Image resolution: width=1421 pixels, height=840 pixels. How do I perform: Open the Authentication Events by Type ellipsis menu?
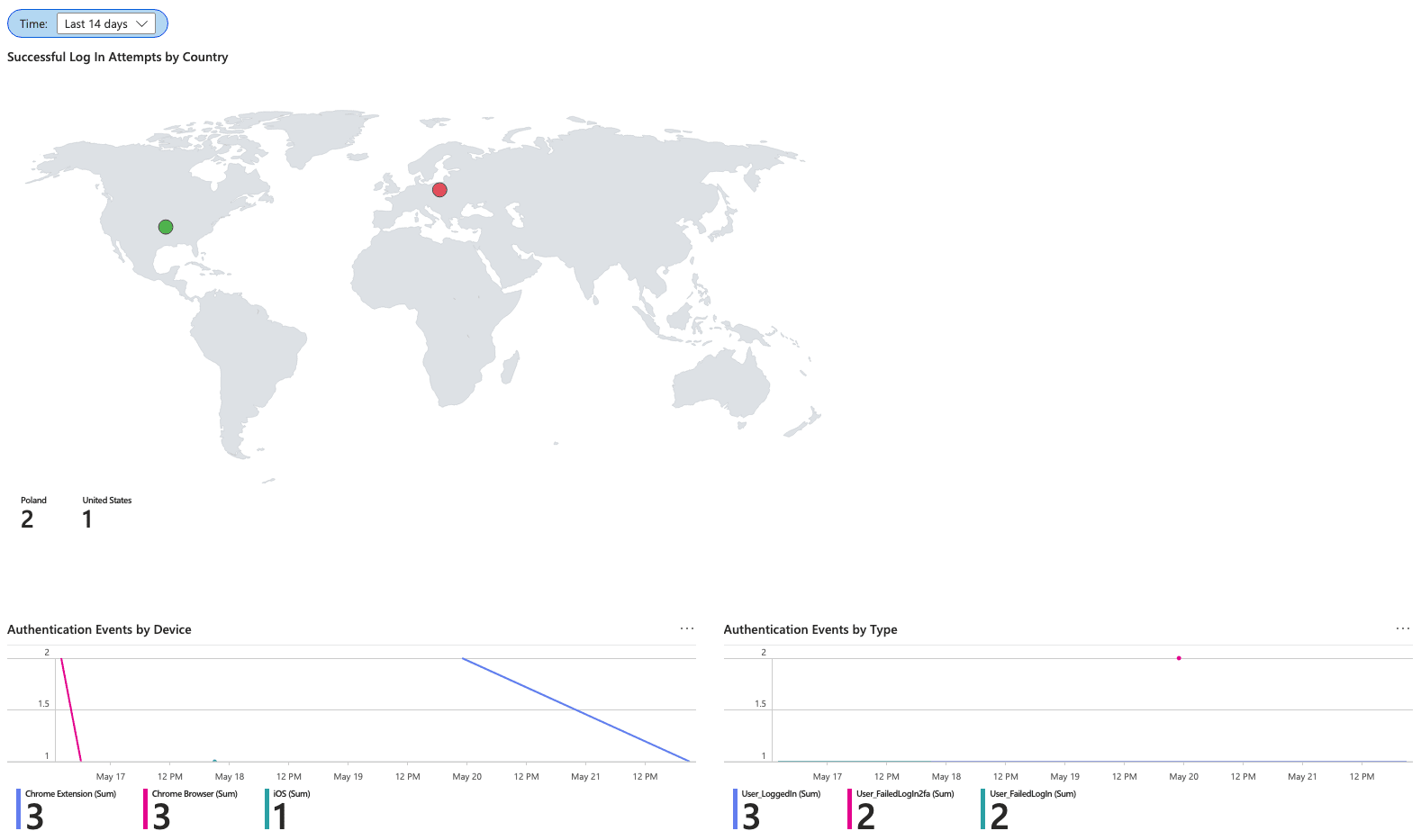[1403, 628]
